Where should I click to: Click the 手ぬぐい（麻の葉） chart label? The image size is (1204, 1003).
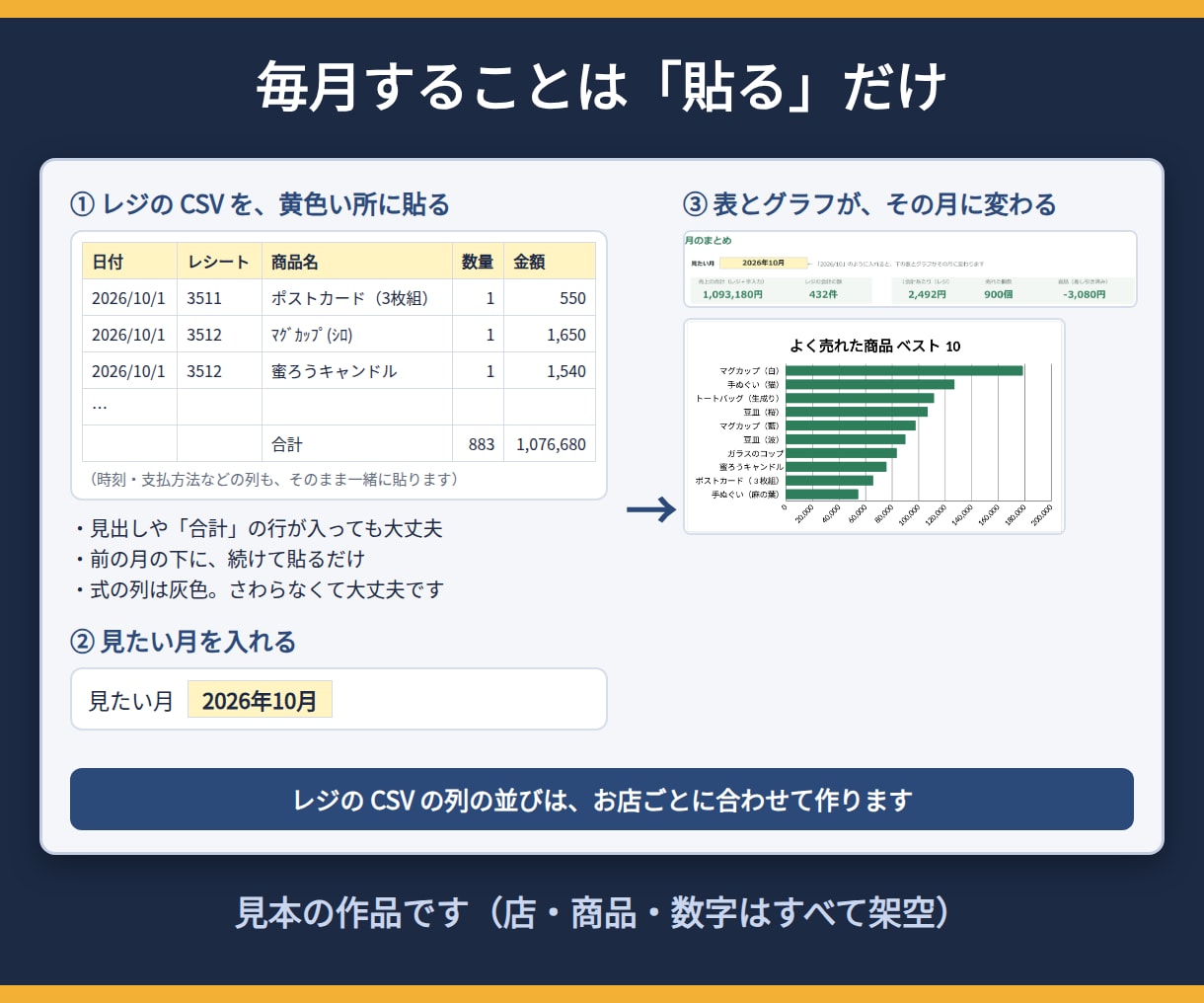[745, 495]
